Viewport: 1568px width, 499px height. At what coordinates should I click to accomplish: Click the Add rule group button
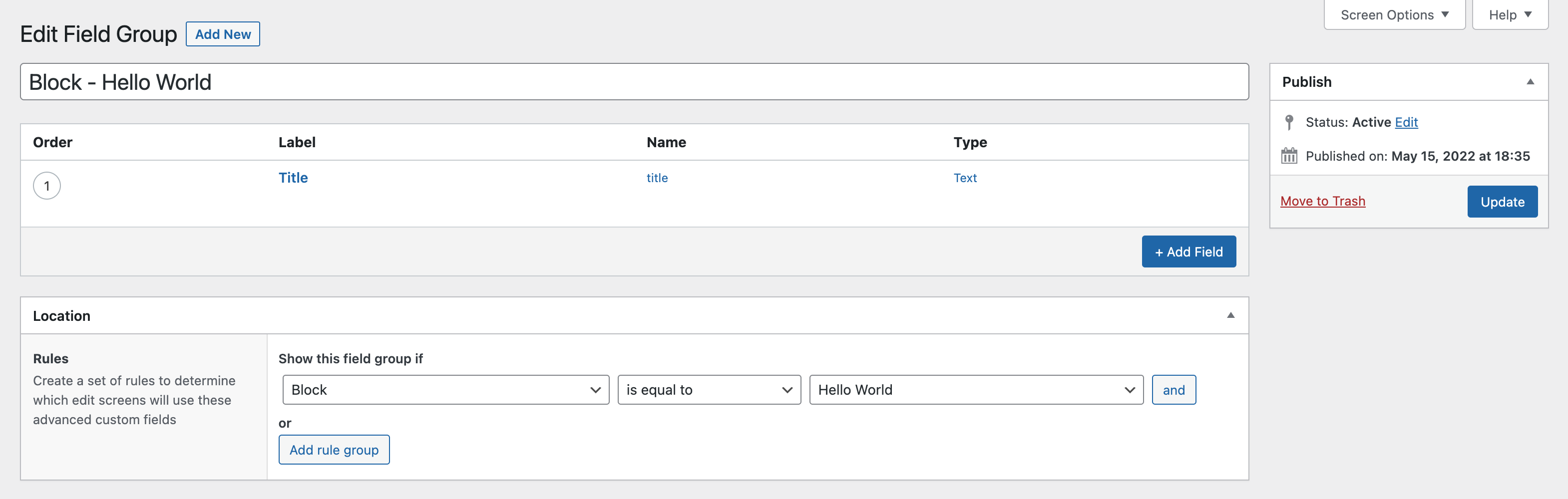click(334, 450)
